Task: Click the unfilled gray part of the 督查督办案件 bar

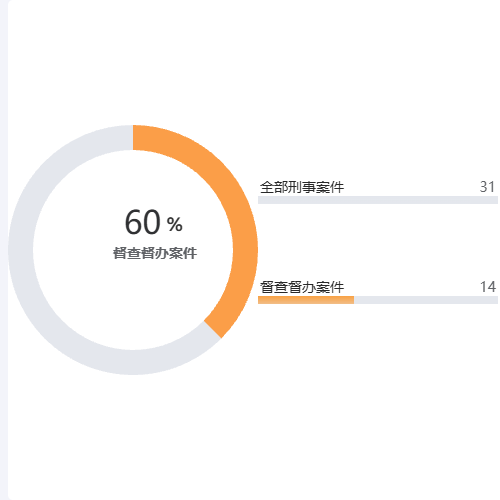Action: tap(426, 300)
